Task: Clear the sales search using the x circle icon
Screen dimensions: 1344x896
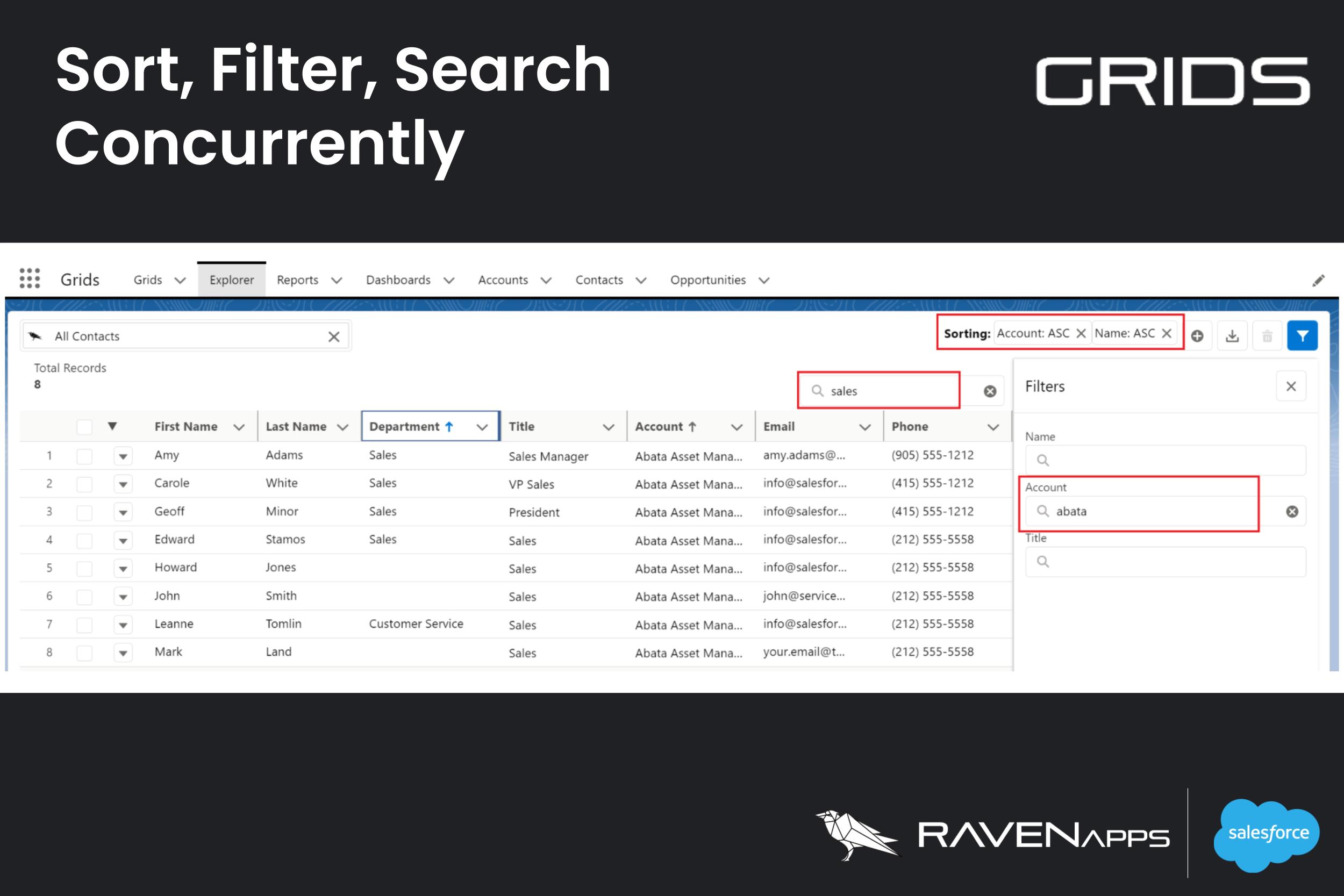Action: click(989, 390)
